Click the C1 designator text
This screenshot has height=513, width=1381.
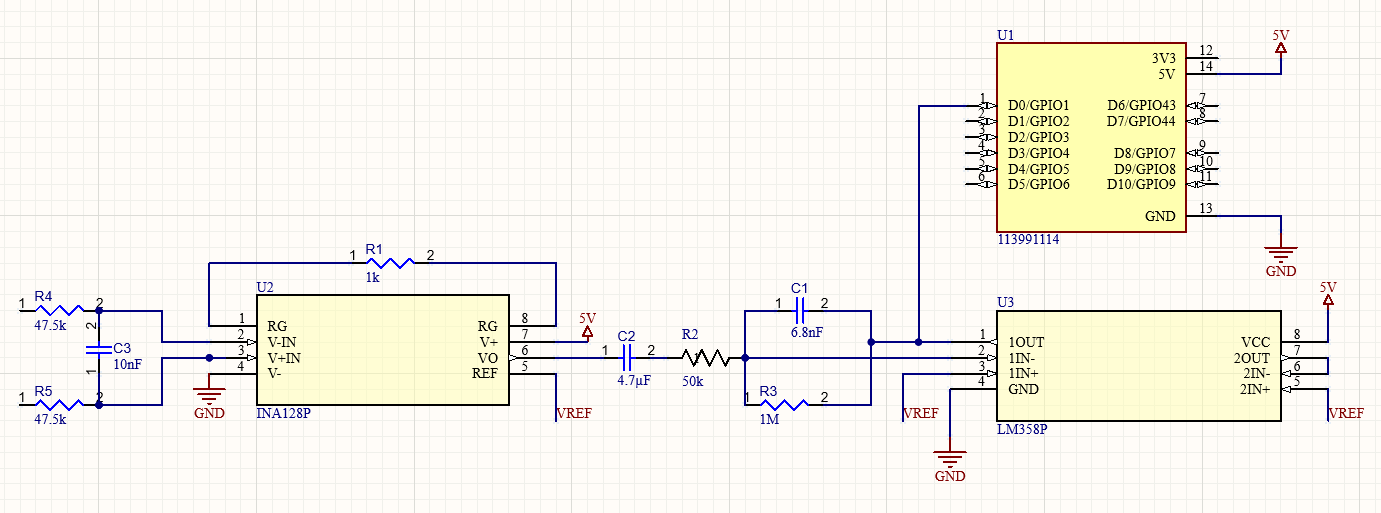(x=799, y=288)
